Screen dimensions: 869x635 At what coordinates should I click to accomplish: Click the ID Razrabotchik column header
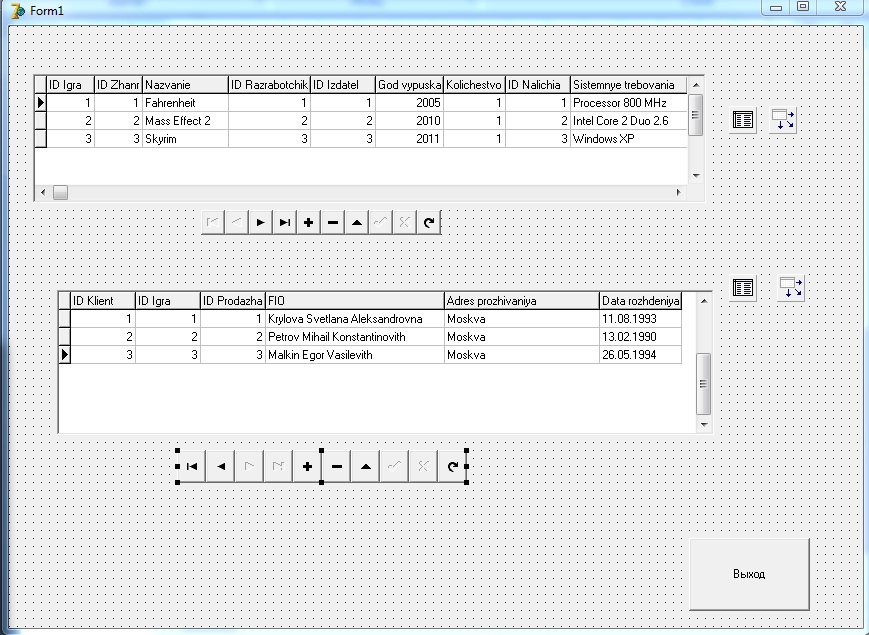coord(269,85)
